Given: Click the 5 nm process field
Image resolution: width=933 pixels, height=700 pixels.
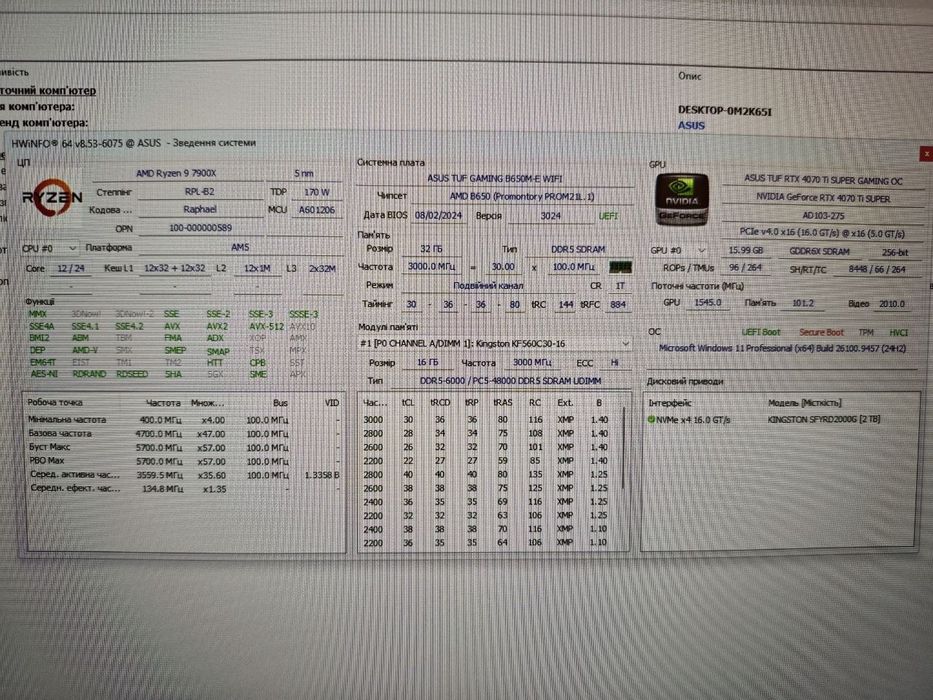Looking at the screenshot, I should click(303, 173).
